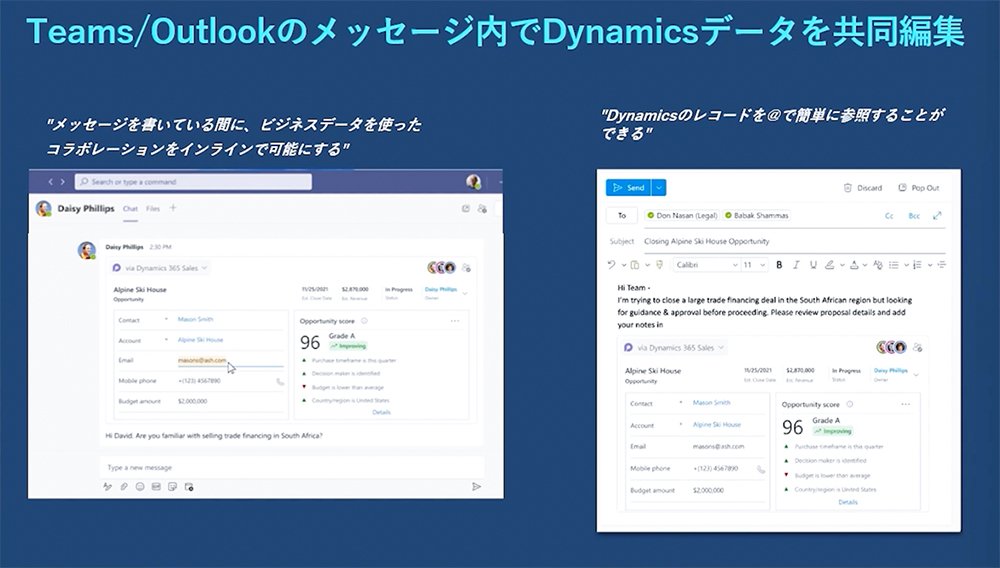This screenshot has height=568, width=1000.
Task: Open more options ellipsis on Outlook score card
Action: point(906,404)
